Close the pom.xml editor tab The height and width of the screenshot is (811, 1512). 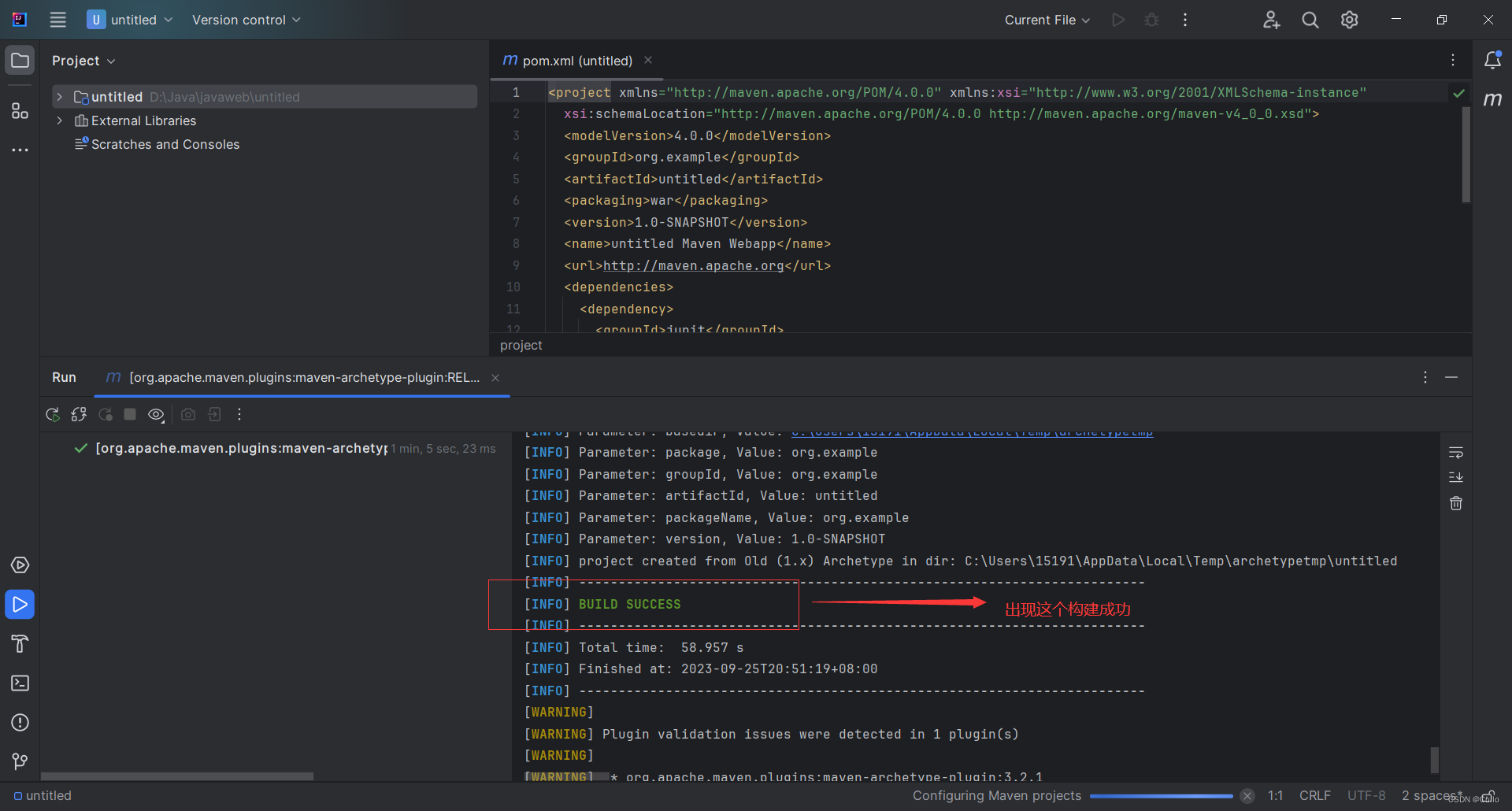pos(648,60)
